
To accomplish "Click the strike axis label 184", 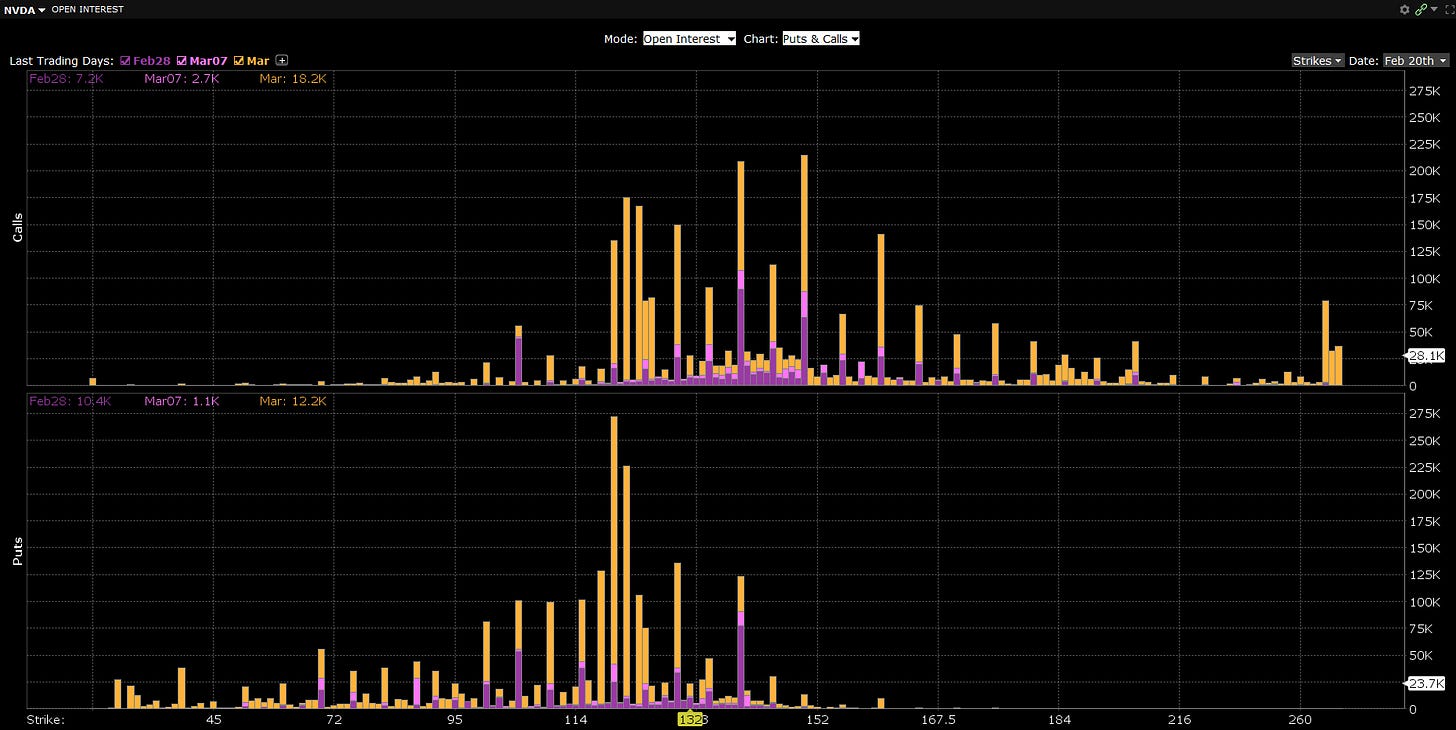I will [1059, 719].
